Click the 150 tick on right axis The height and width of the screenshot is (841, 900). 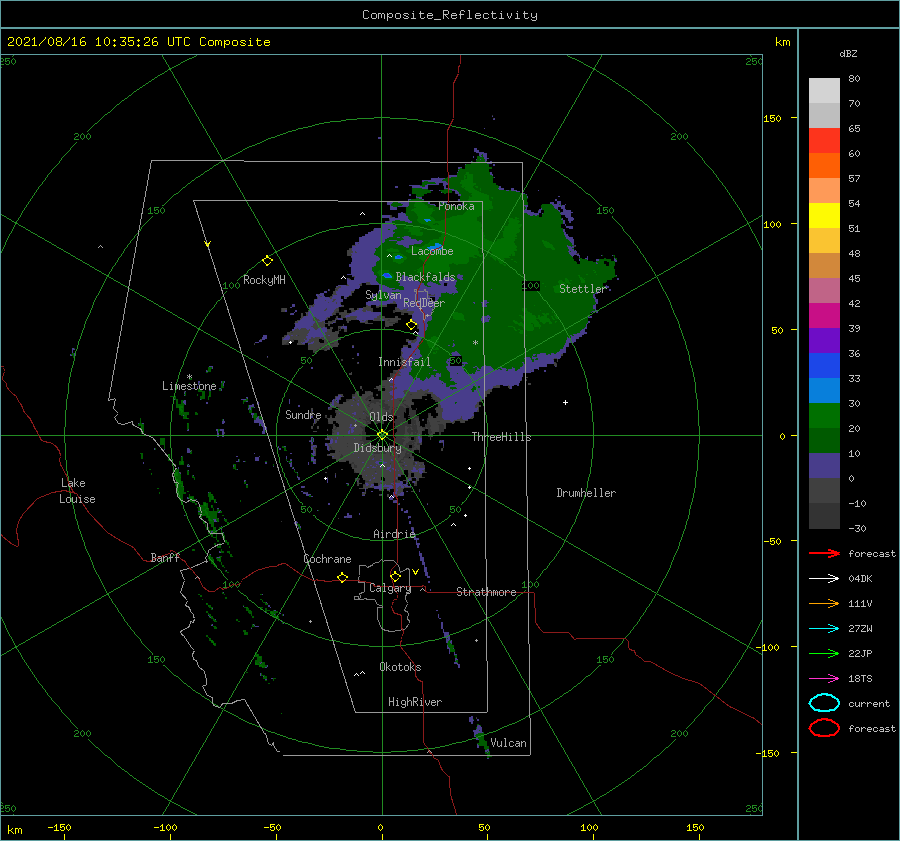point(772,118)
